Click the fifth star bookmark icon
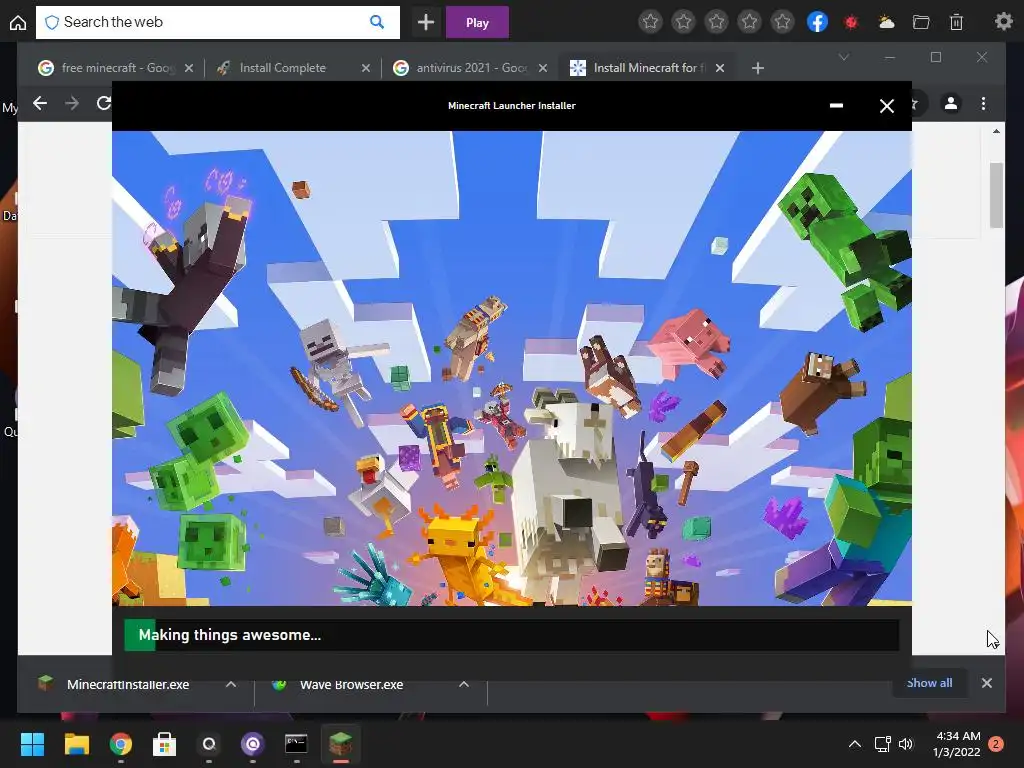Image resolution: width=1024 pixels, height=768 pixels. point(782,22)
